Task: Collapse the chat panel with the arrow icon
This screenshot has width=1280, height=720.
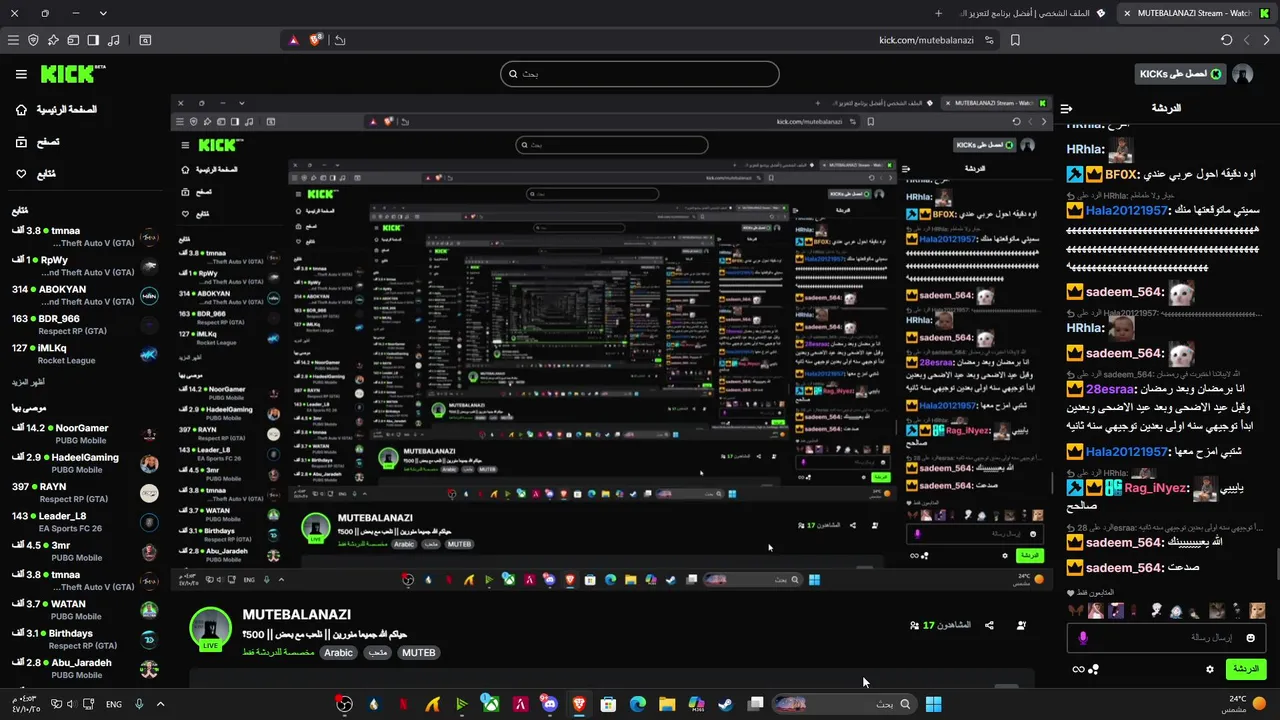Action: pyautogui.click(x=1067, y=108)
